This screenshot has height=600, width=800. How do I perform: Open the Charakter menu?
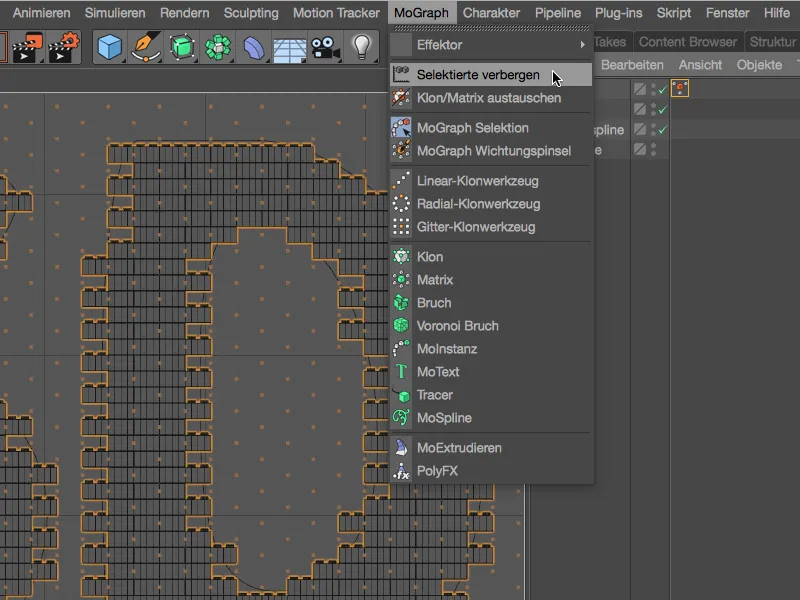tap(492, 13)
